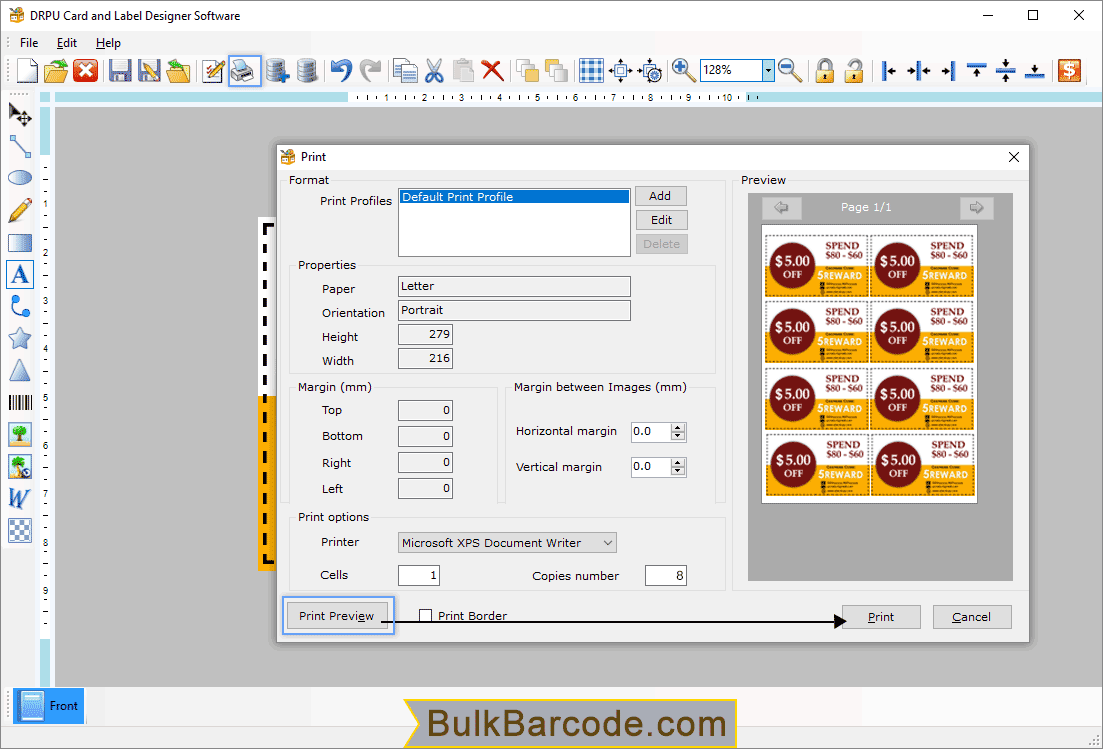
Task: Enable the Print Border checkbox
Action: point(425,616)
